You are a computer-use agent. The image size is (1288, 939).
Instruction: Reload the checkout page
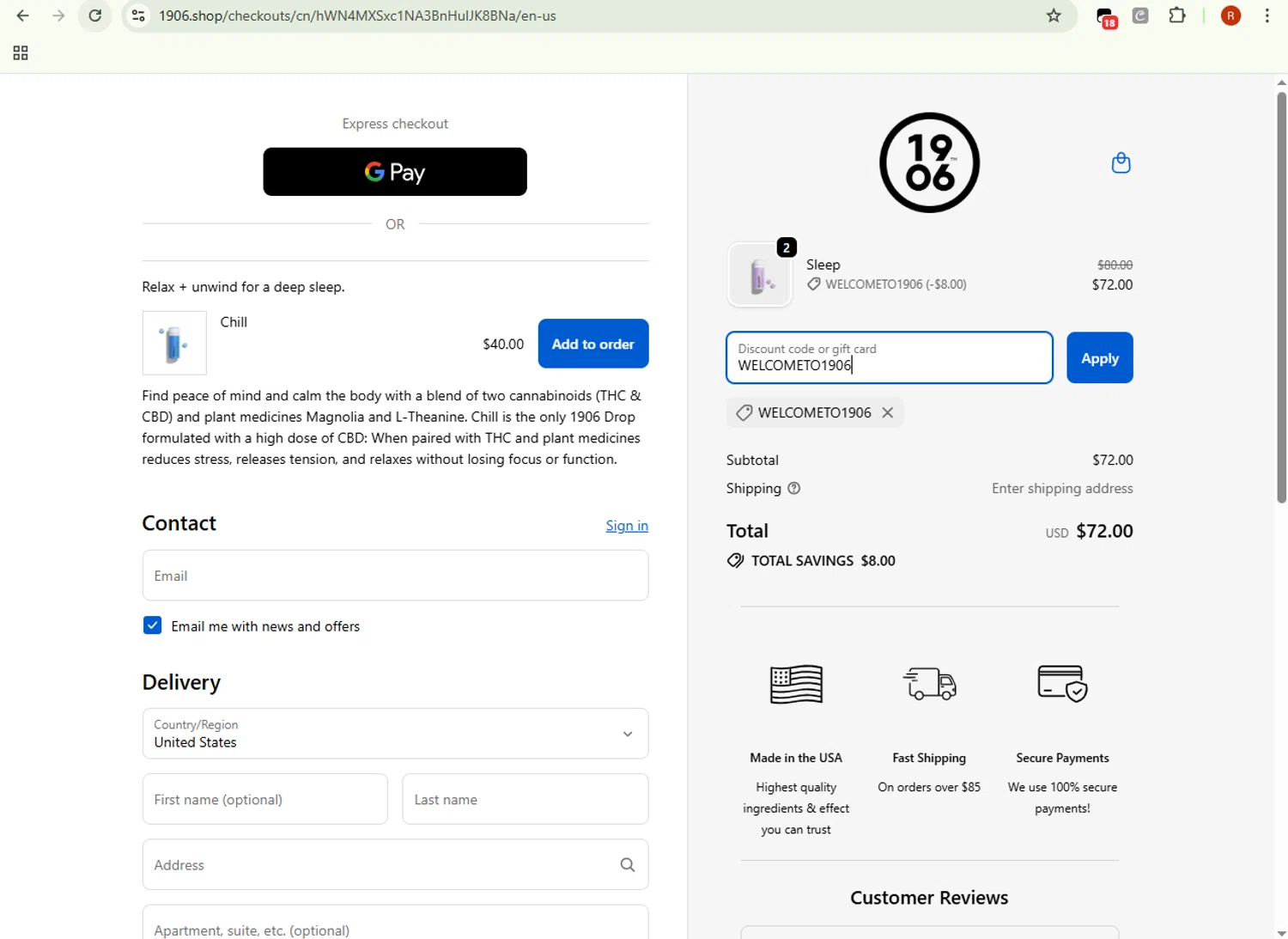(95, 15)
